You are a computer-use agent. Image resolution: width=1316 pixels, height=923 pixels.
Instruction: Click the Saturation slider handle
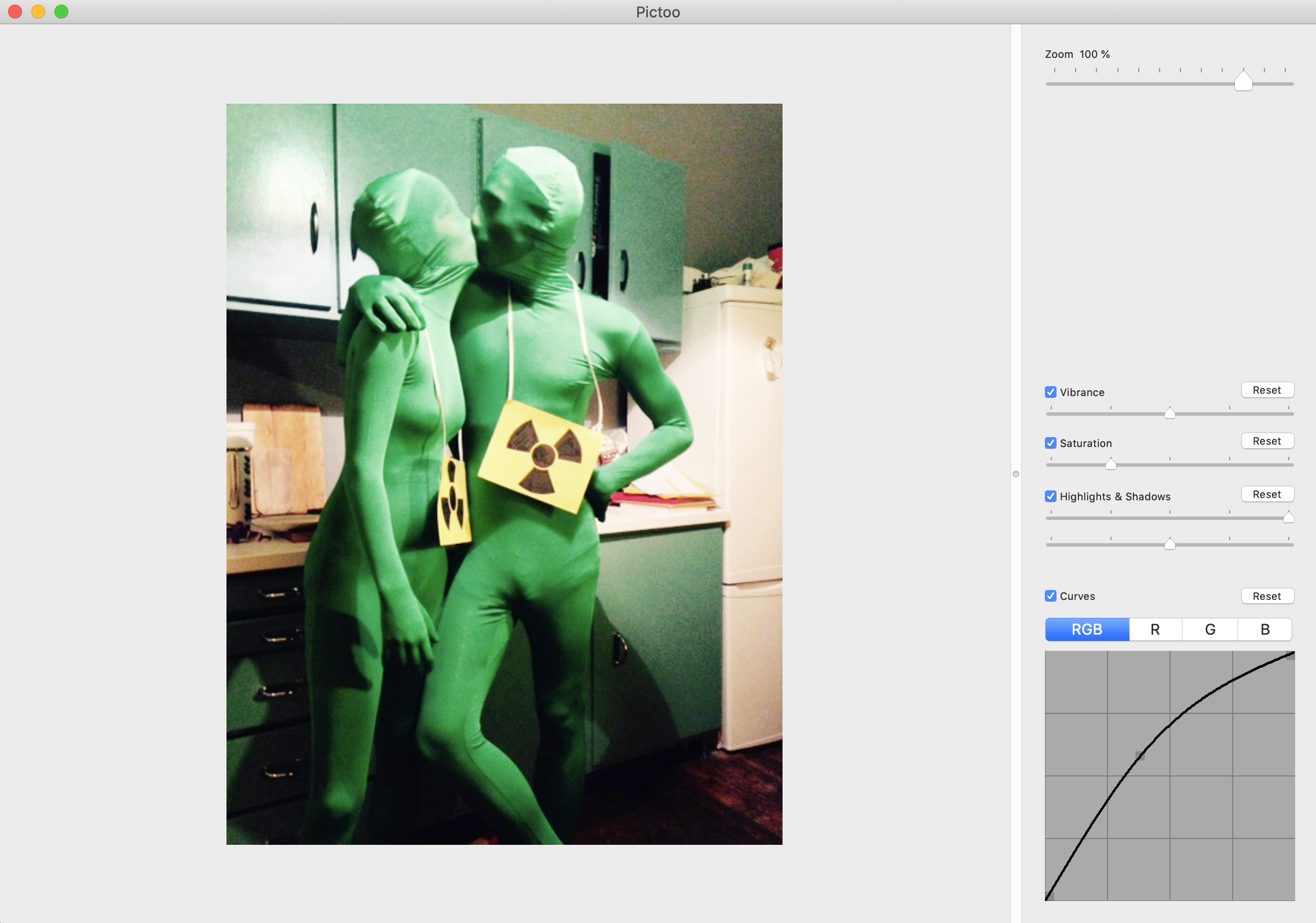tap(1110, 464)
